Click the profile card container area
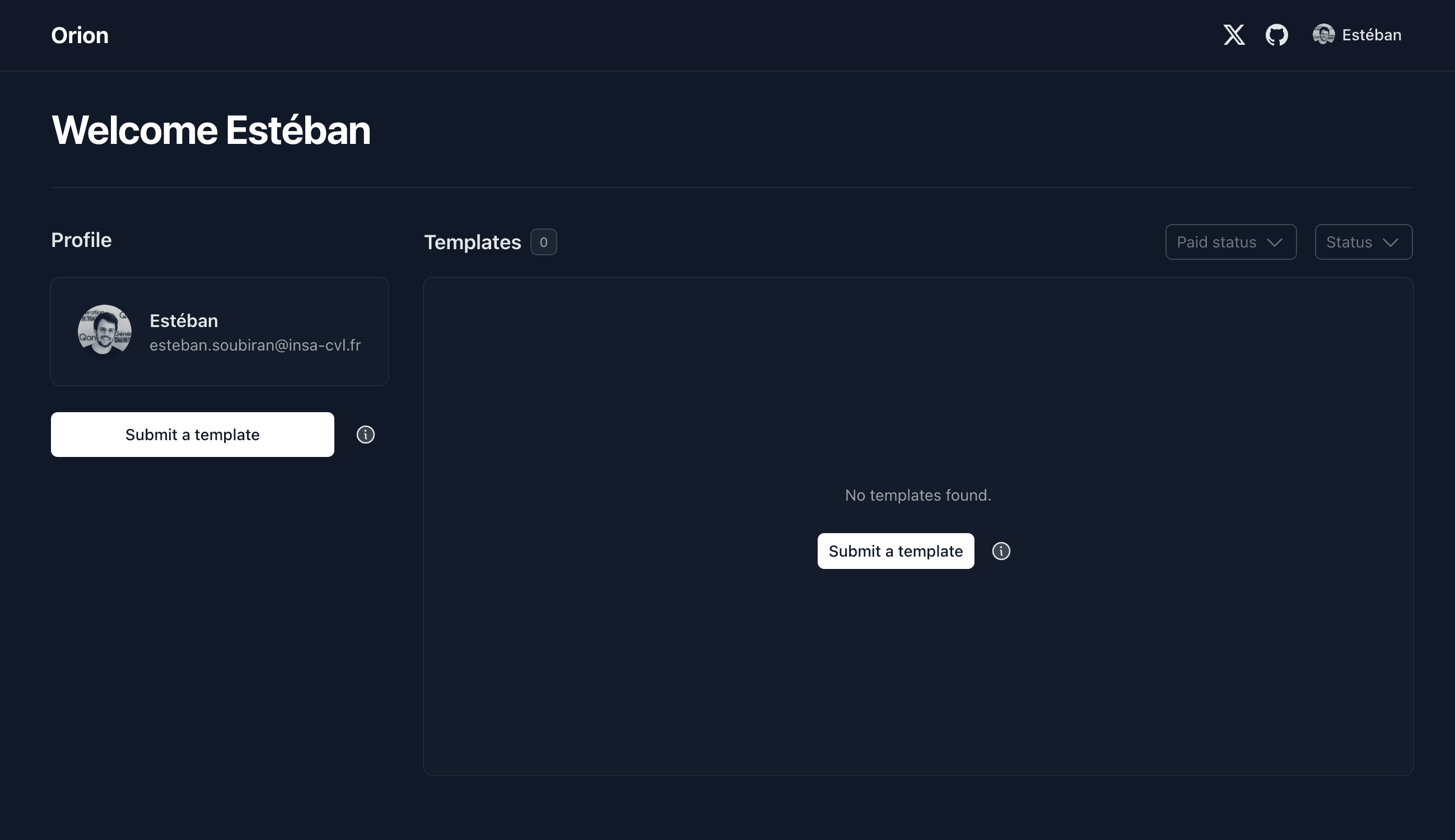 coord(219,331)
